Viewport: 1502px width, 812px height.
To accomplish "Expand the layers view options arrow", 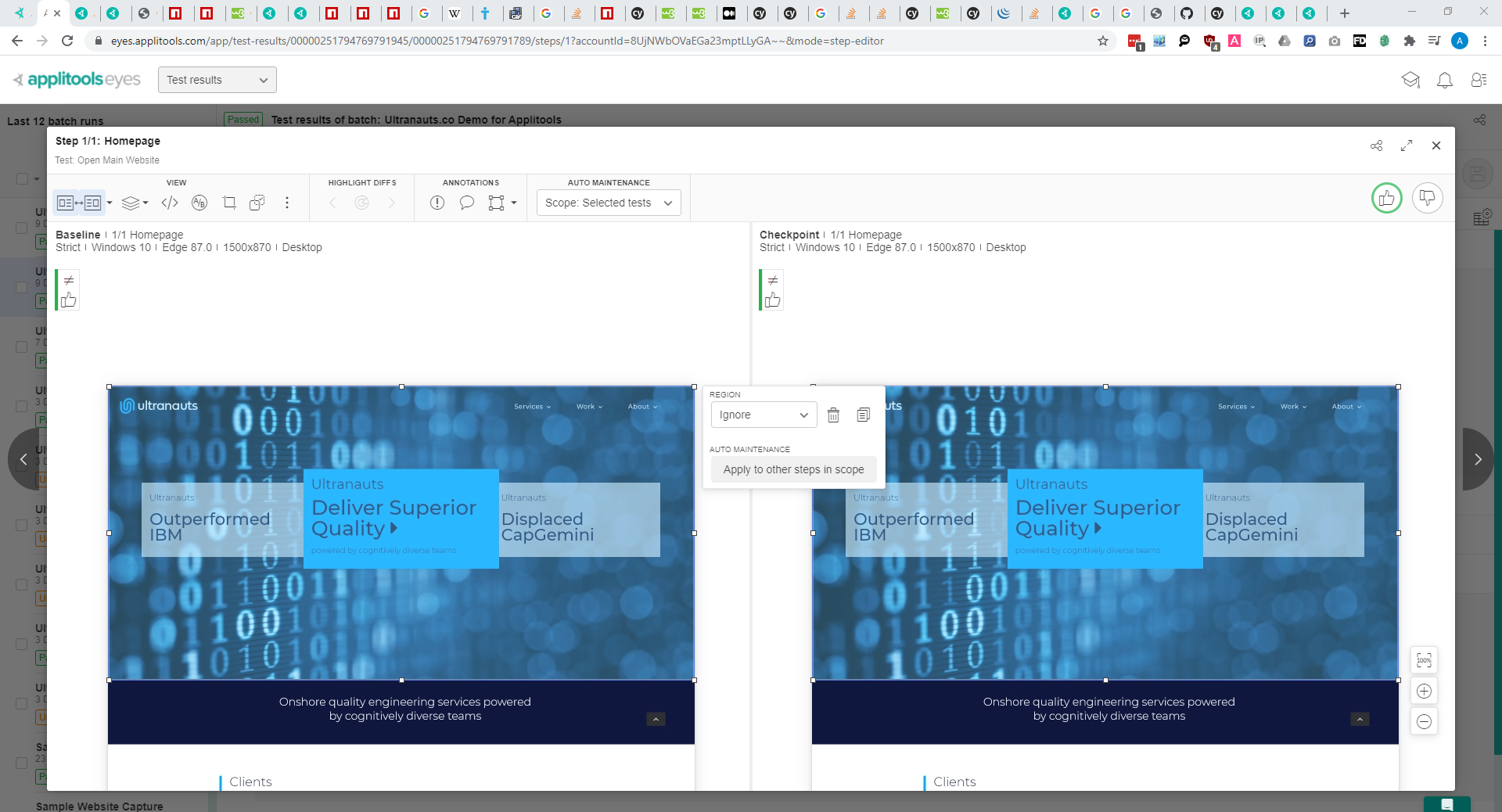I will coord(146,203).
